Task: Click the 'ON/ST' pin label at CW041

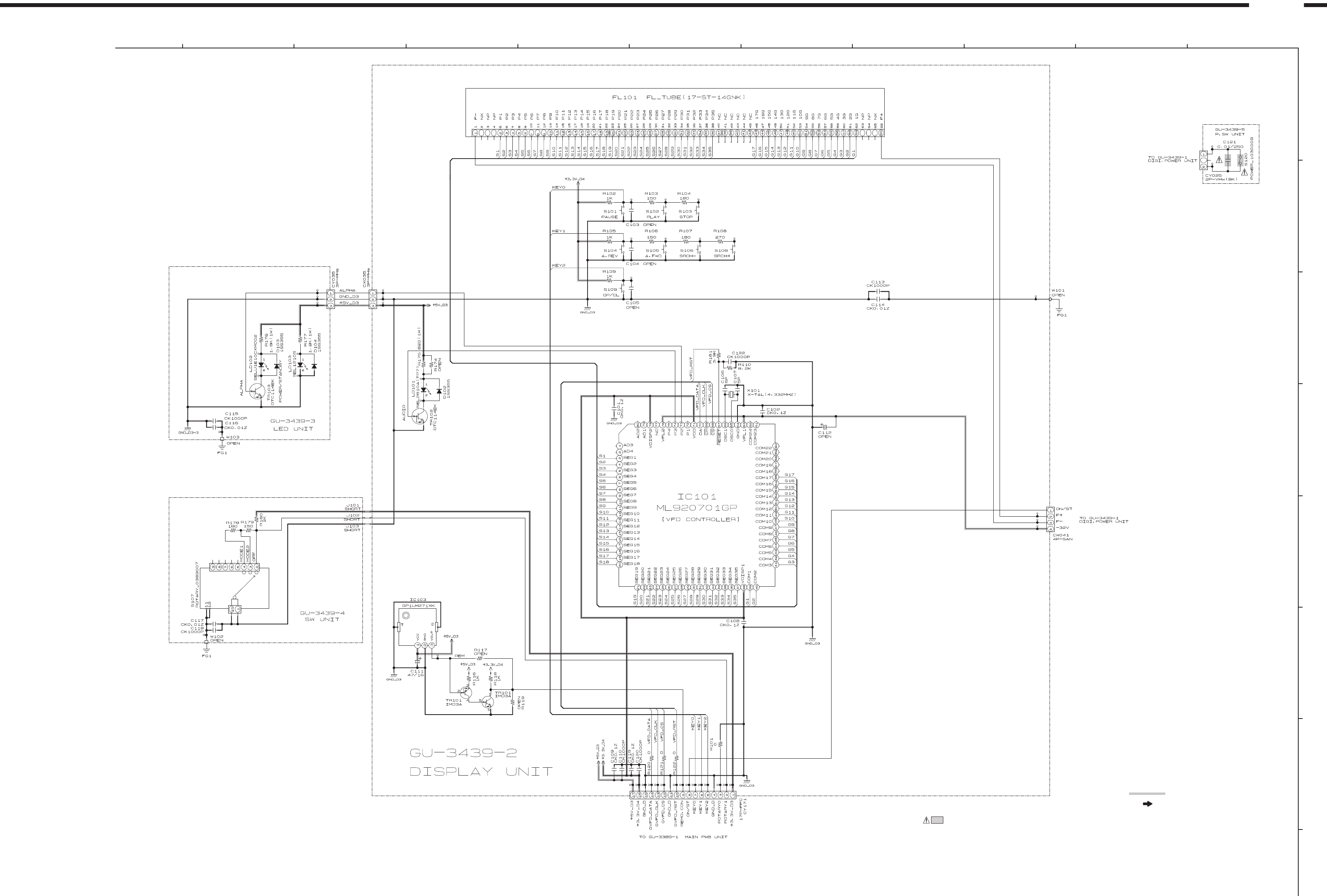Action: click(x=1064, y=509)
